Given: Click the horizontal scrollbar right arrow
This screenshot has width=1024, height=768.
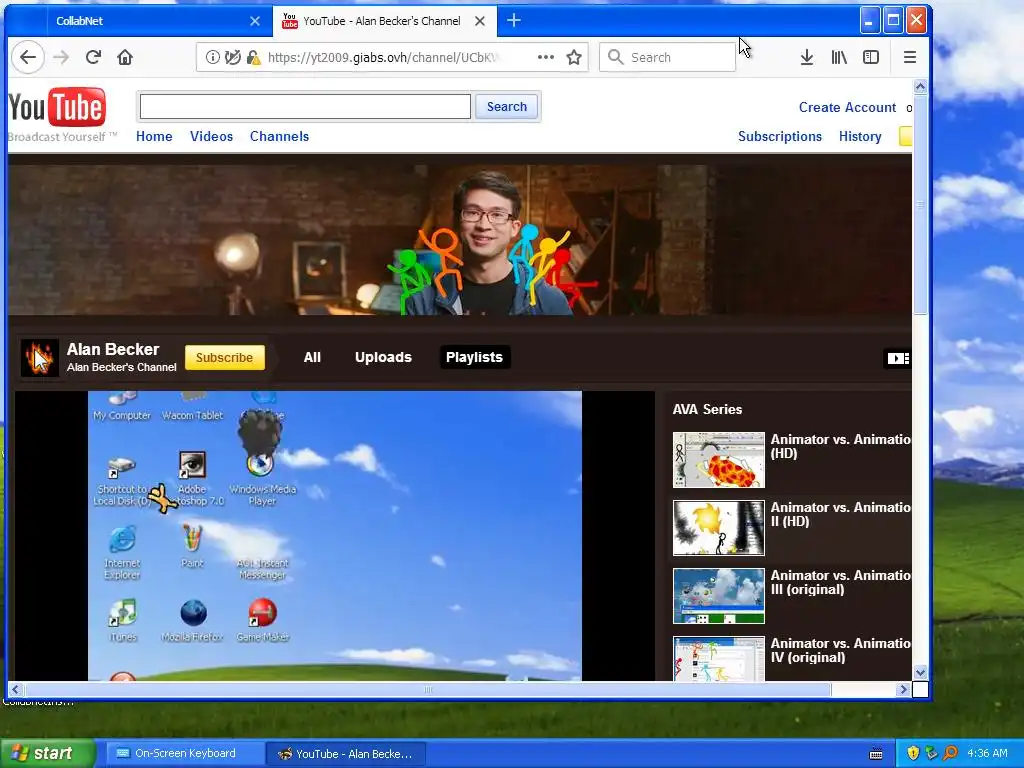Looking at the screenshot, I should coord(903,689).
